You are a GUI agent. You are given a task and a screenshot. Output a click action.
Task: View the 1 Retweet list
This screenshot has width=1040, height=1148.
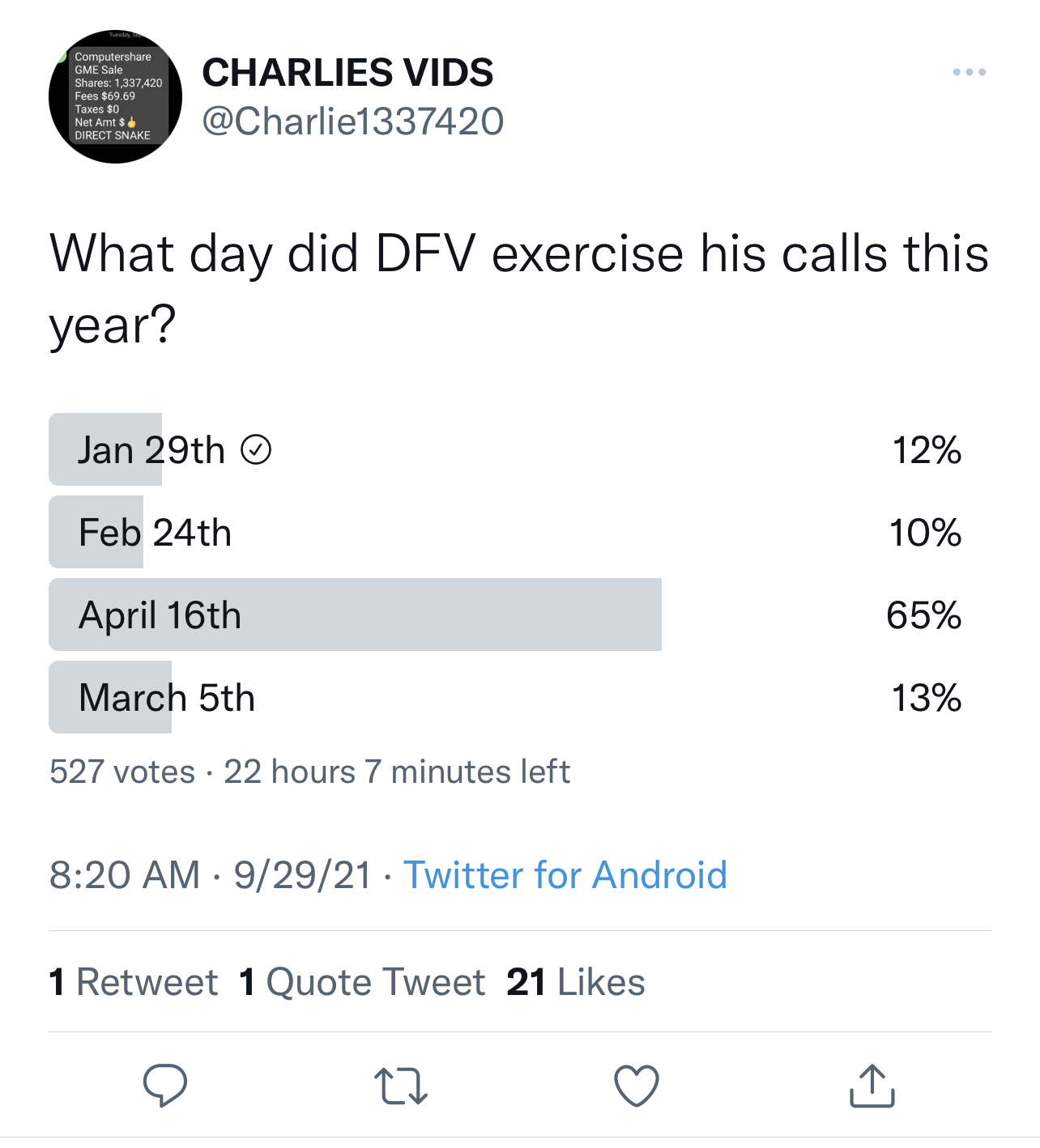tap(134, 982)
